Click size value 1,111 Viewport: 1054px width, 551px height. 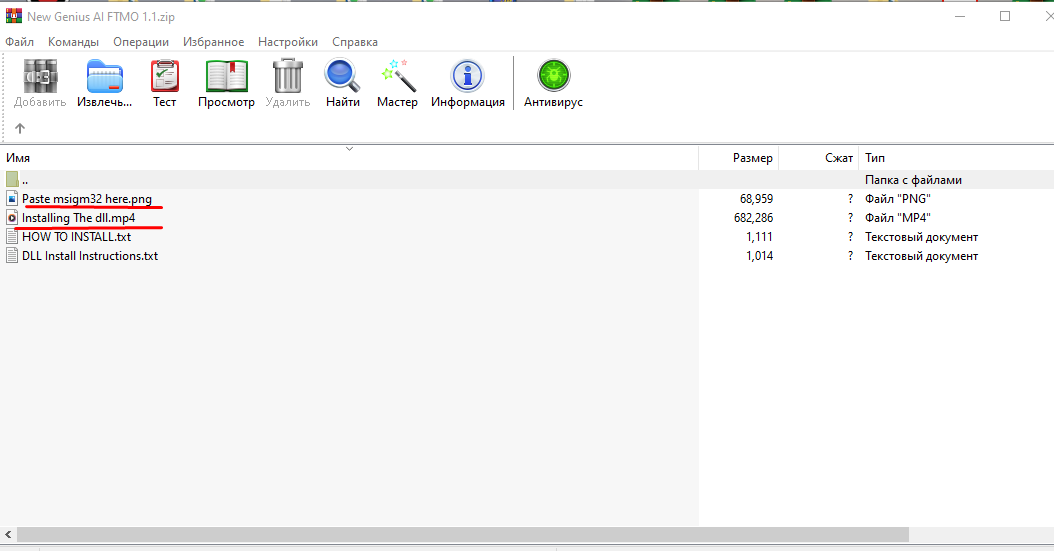[x=760, y=237]
